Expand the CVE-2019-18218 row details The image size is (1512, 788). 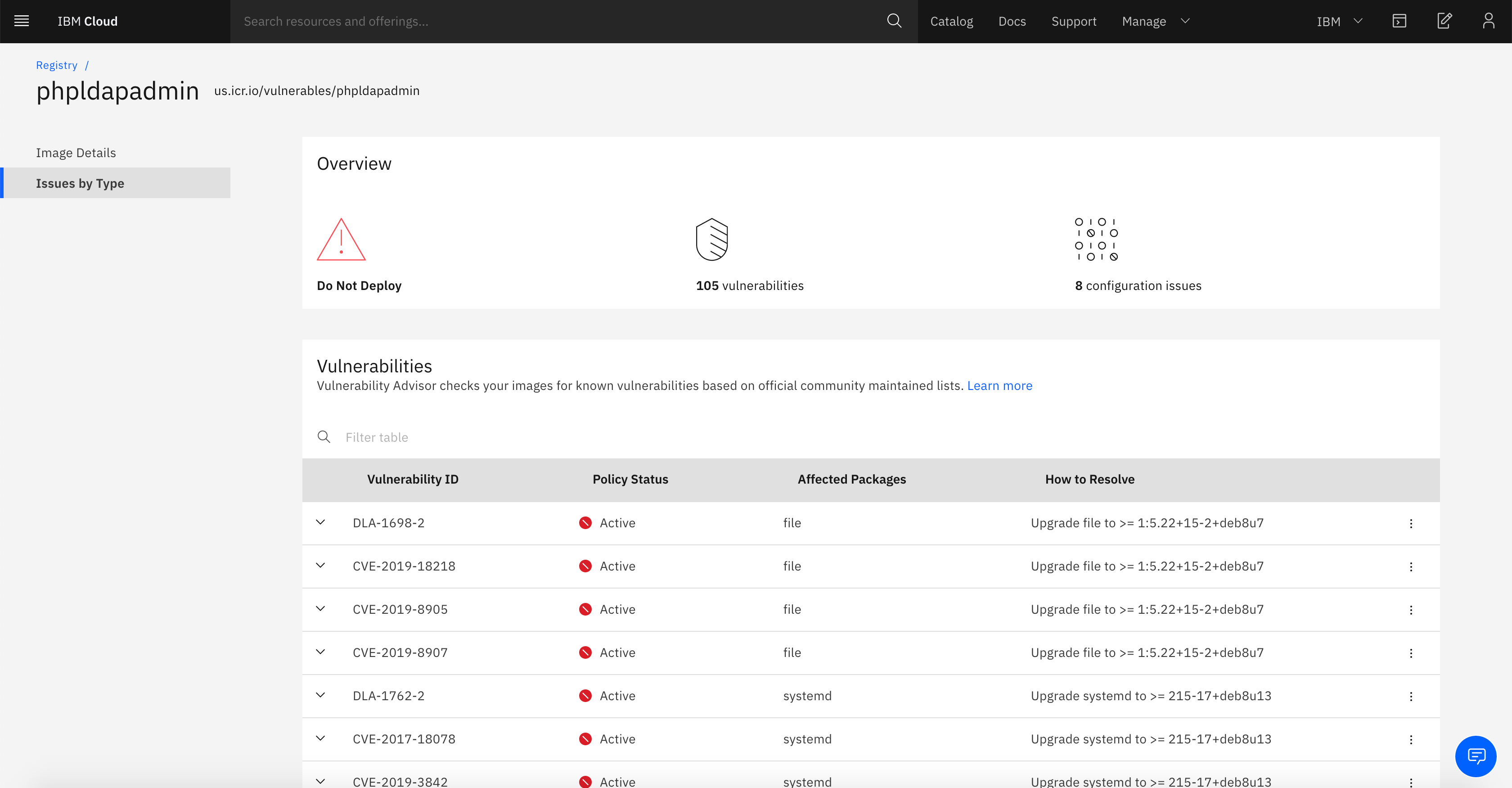click(x=320, y=566)
